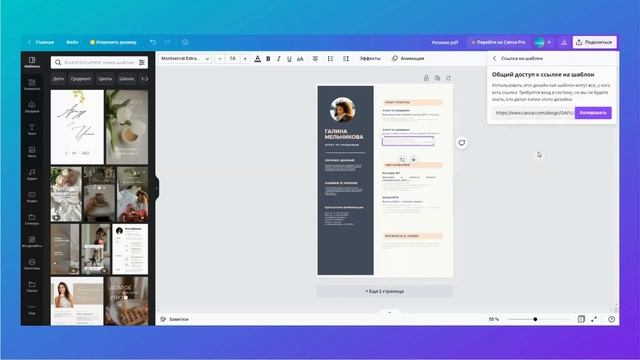The height and width of the screenshot is (360, 640).
Task: Click the circular comment button beside the page
Action: coord(462,142)
